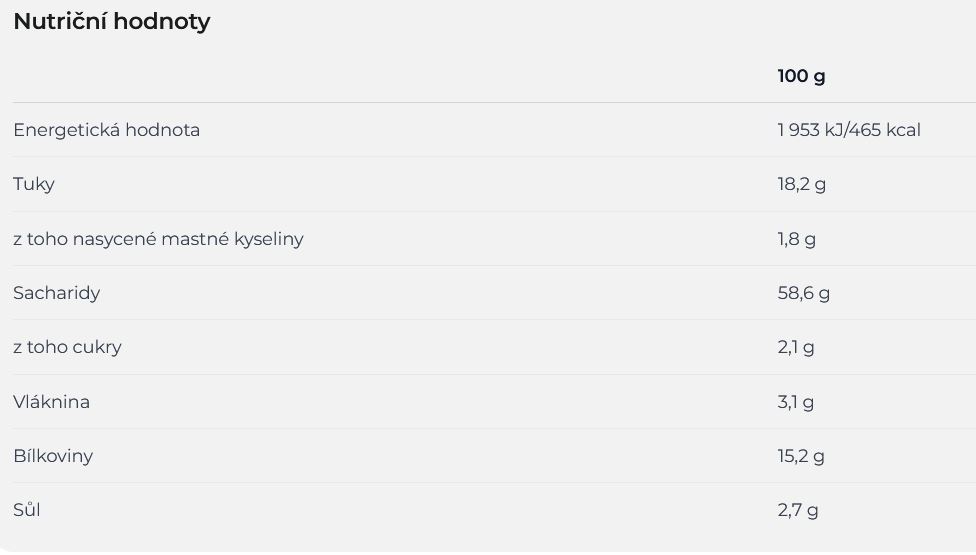Select the 2,7 g salt value
The image size is (976, 555).
pyautogui.click(x=798, y=510)
